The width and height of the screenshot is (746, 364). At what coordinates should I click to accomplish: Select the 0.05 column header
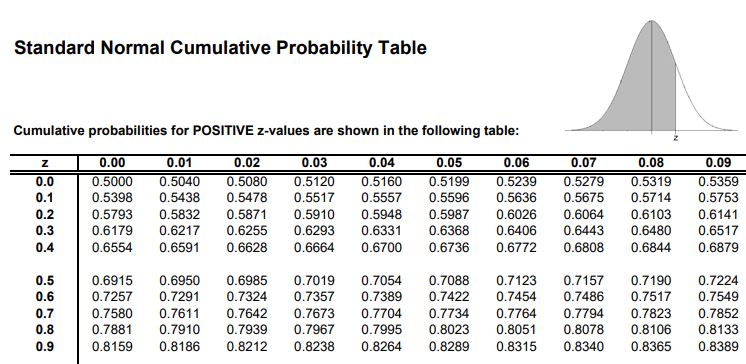[449, 163]
